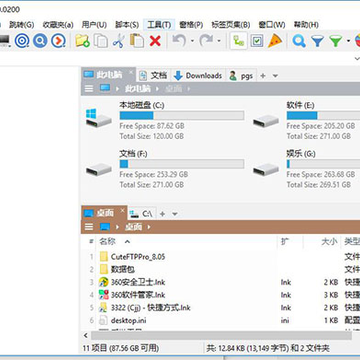Image resolution: width=360 pixels, height=360 pixels.
Task: Open hamburger menu in 桌面 pane breadcrumb
Action: click(89, 227)
